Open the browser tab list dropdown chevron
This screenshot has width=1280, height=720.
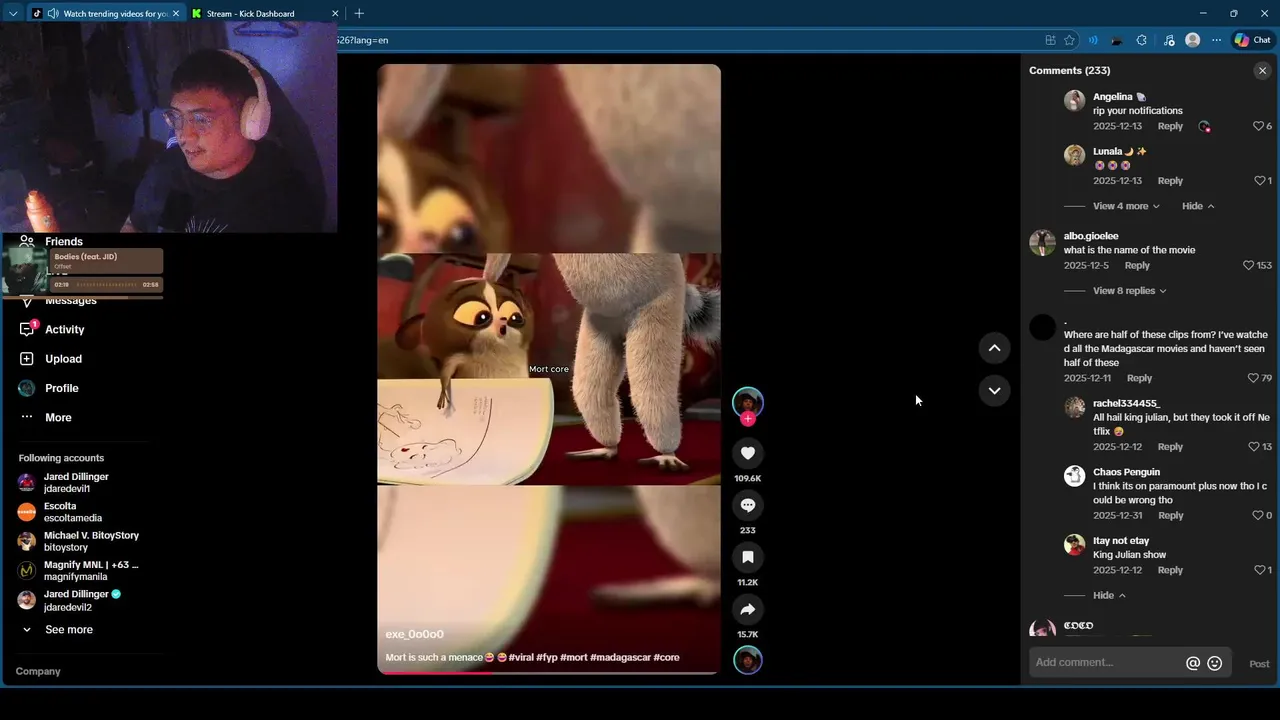(13, 13)
